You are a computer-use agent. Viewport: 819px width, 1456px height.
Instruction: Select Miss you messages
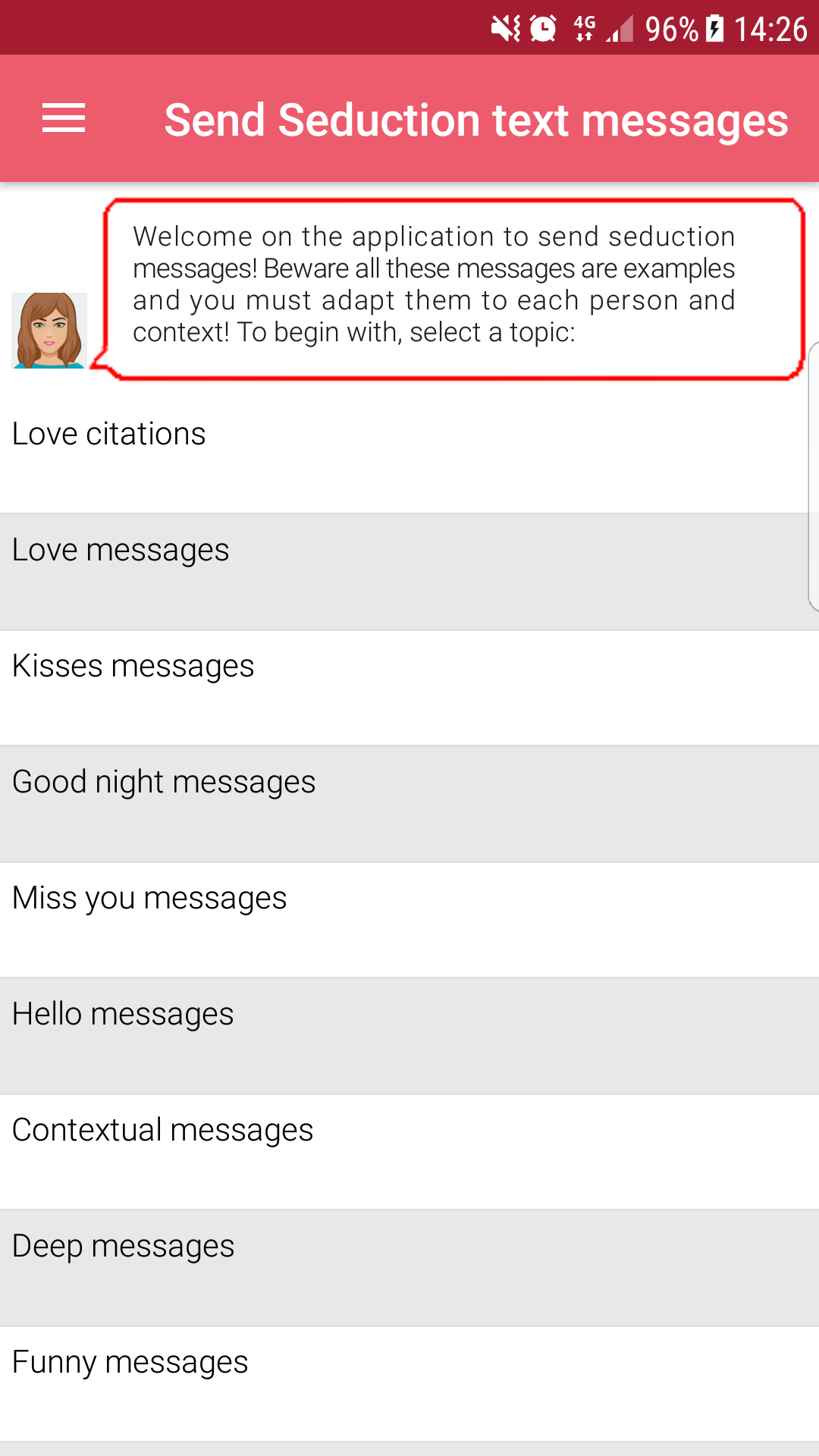(409, 920)
